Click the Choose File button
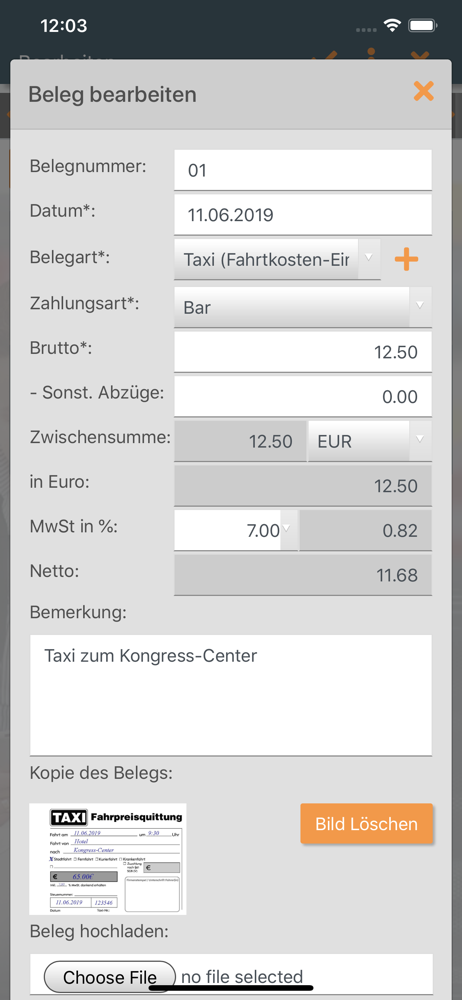The image size is (462, 1000). pos(110,976)
